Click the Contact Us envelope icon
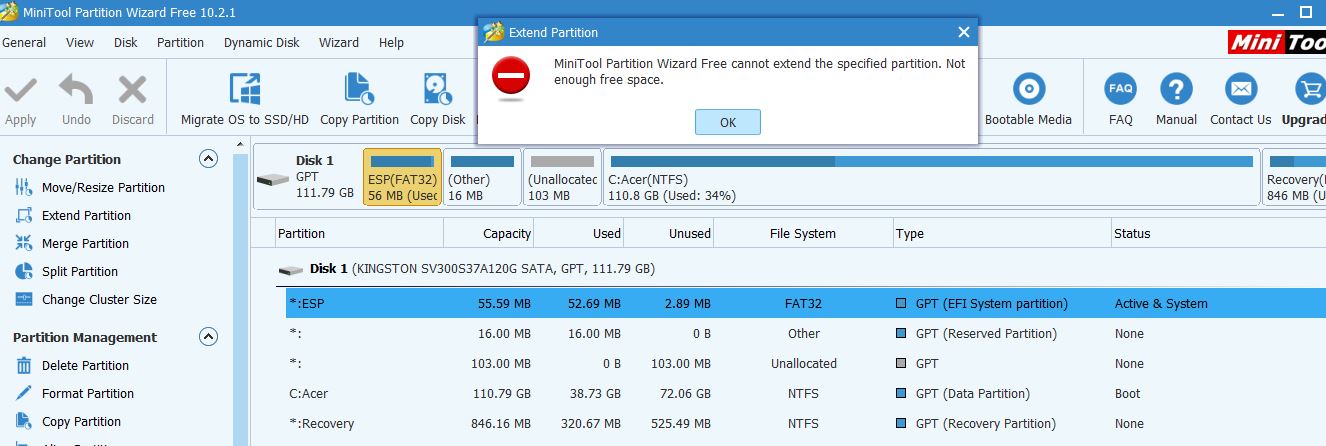This screenshot has width=1326, height=446. pyautogui.click(x=1240, y=89)
